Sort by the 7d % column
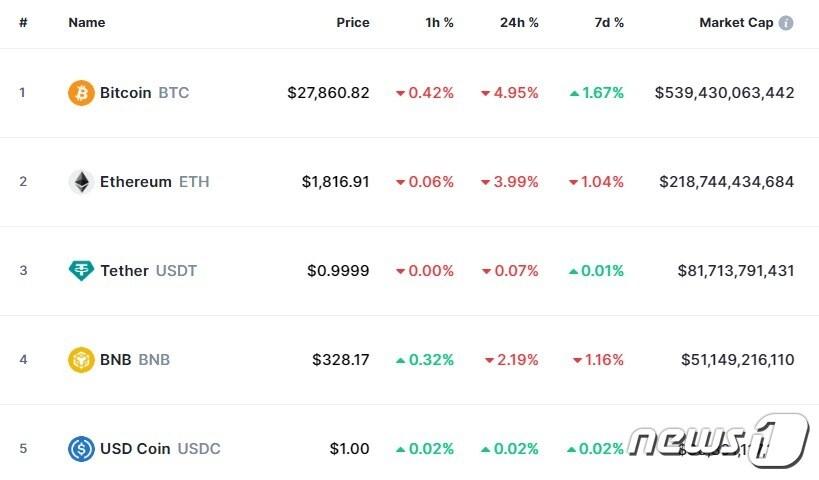 coord(606,22)
